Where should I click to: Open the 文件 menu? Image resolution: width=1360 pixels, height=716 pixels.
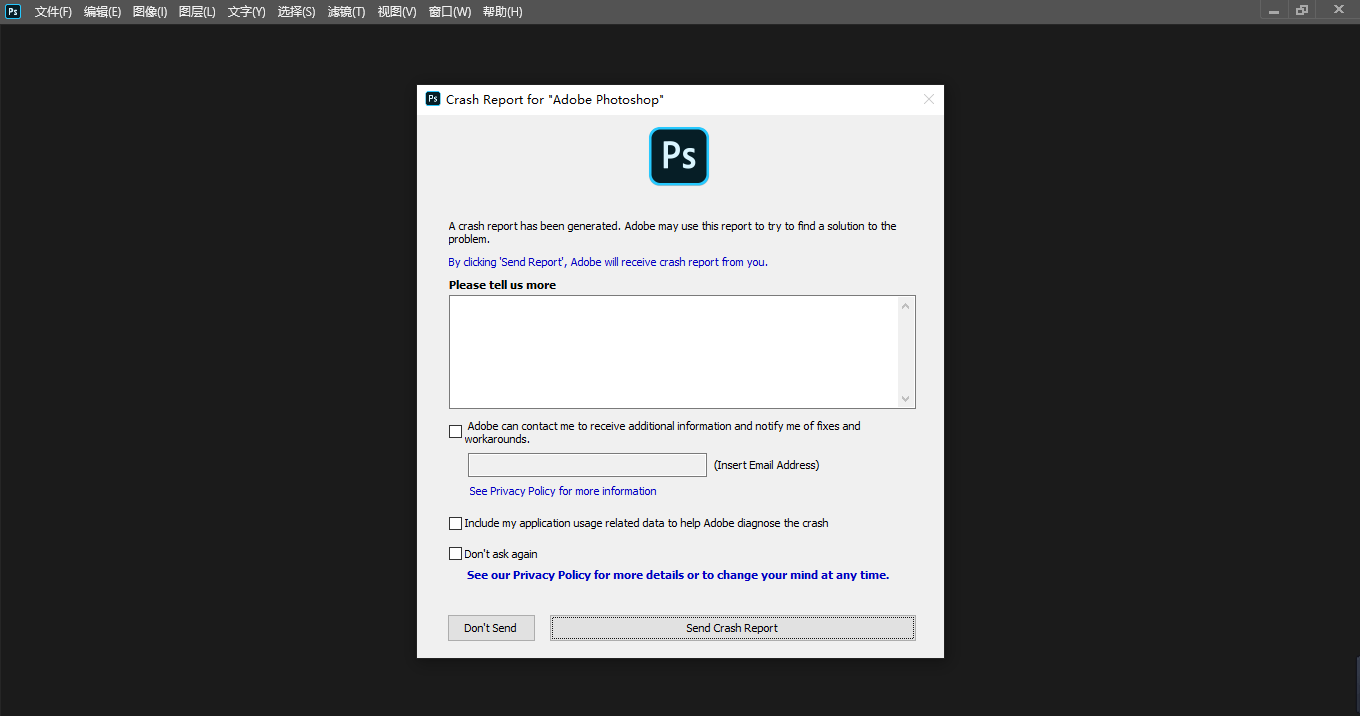[x=53, y=12]
